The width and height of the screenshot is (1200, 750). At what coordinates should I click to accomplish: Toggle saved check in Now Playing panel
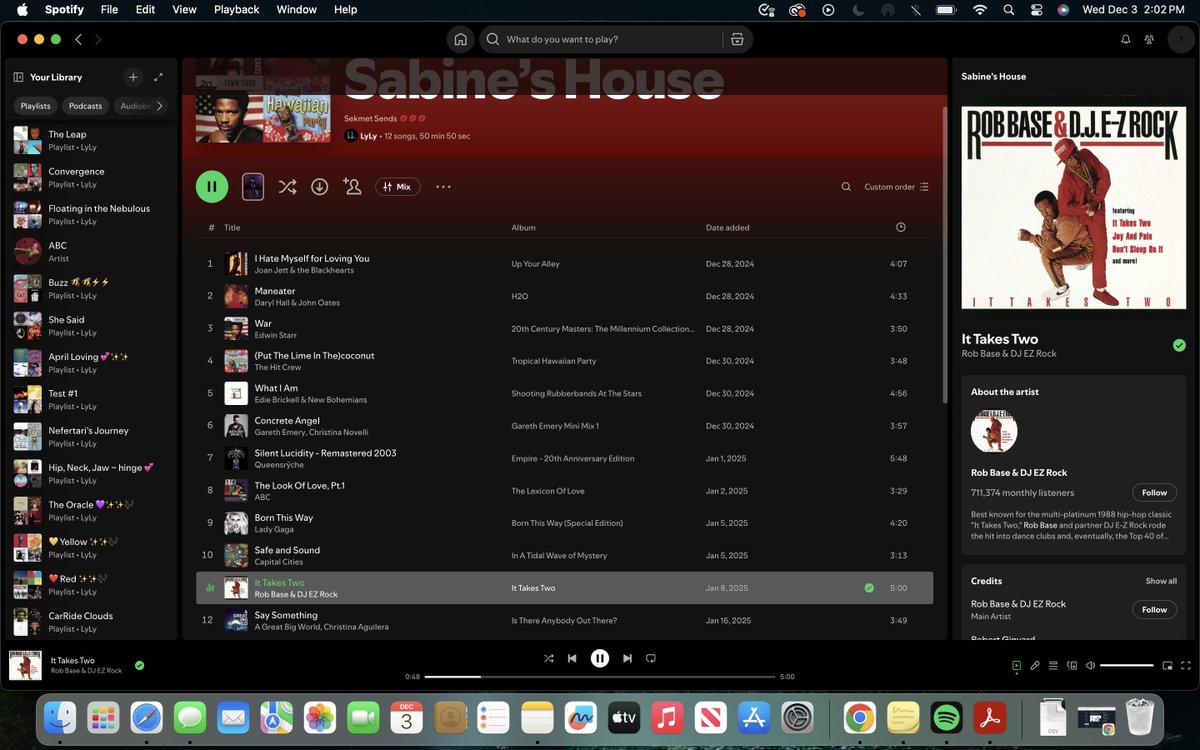[x=1179, y=345]
